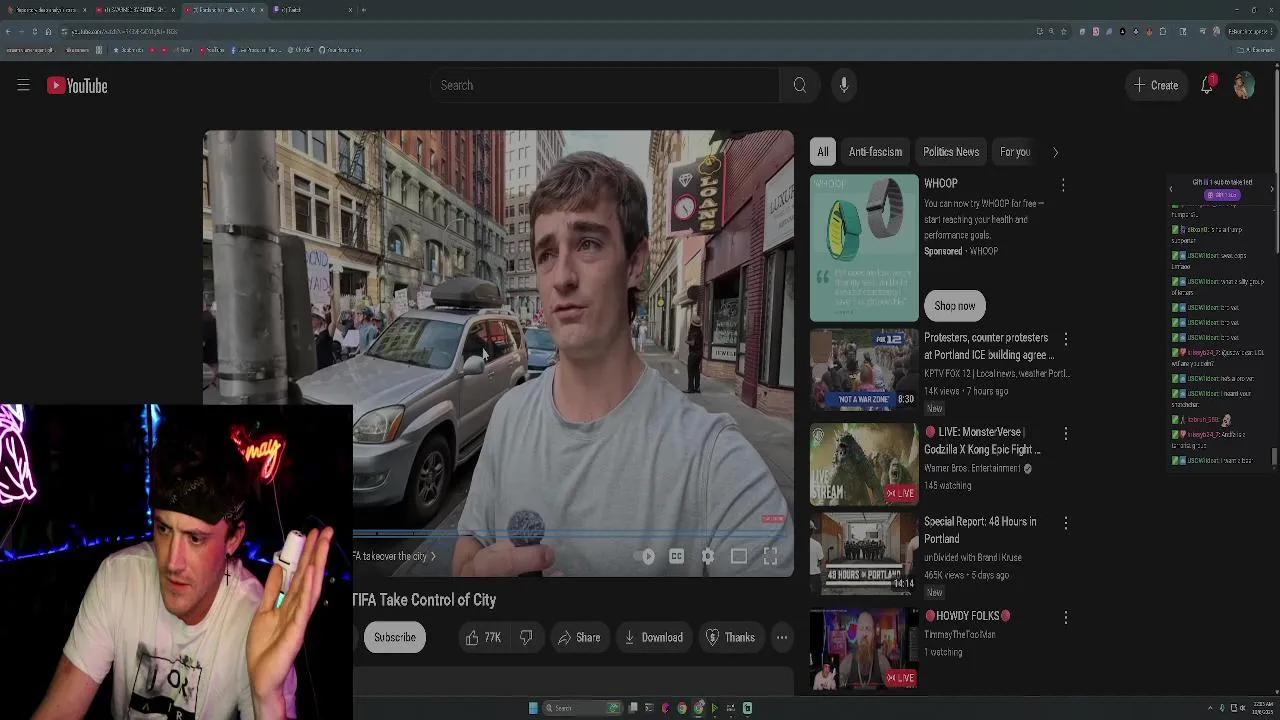
Task: Open the chapter title in the player
Action: (x=395, y=556)
